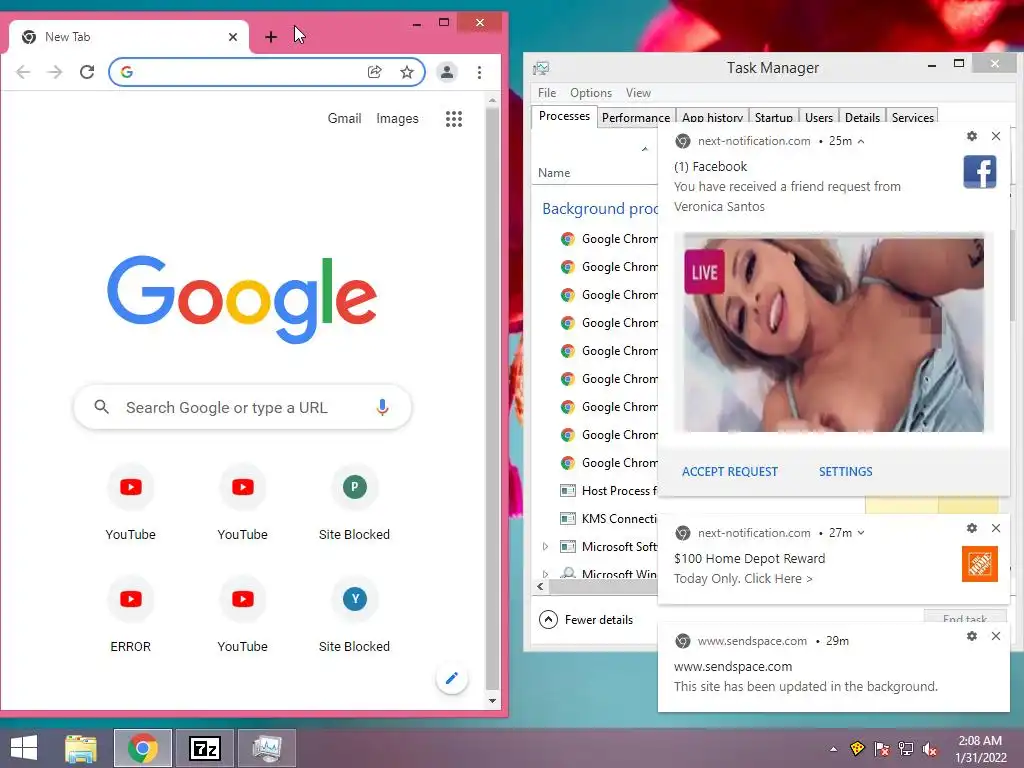Open File Explorer from taskbar
This screenshot has height=768, width=1024.
pyautogui.click(x=81, y=748)
